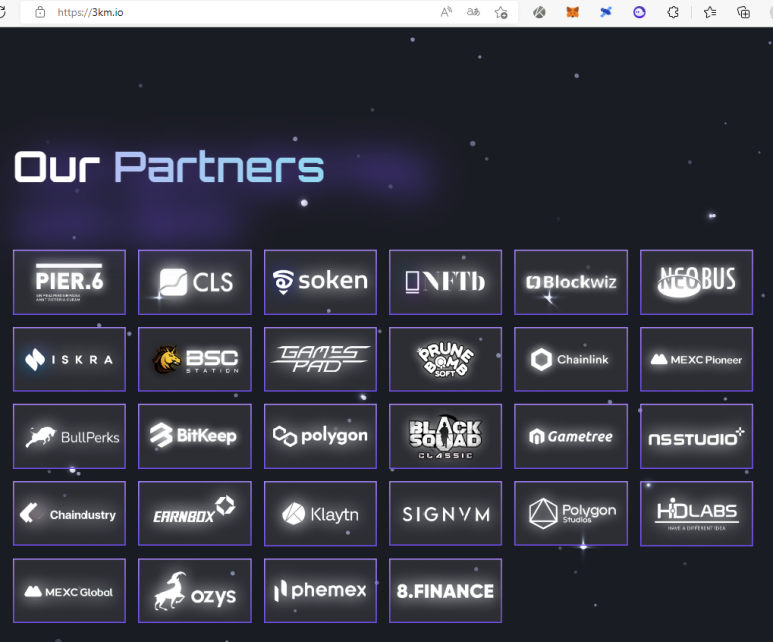The image size is (773, 642).
Task: Open the MEXC Global partner card
Action: 70,591
